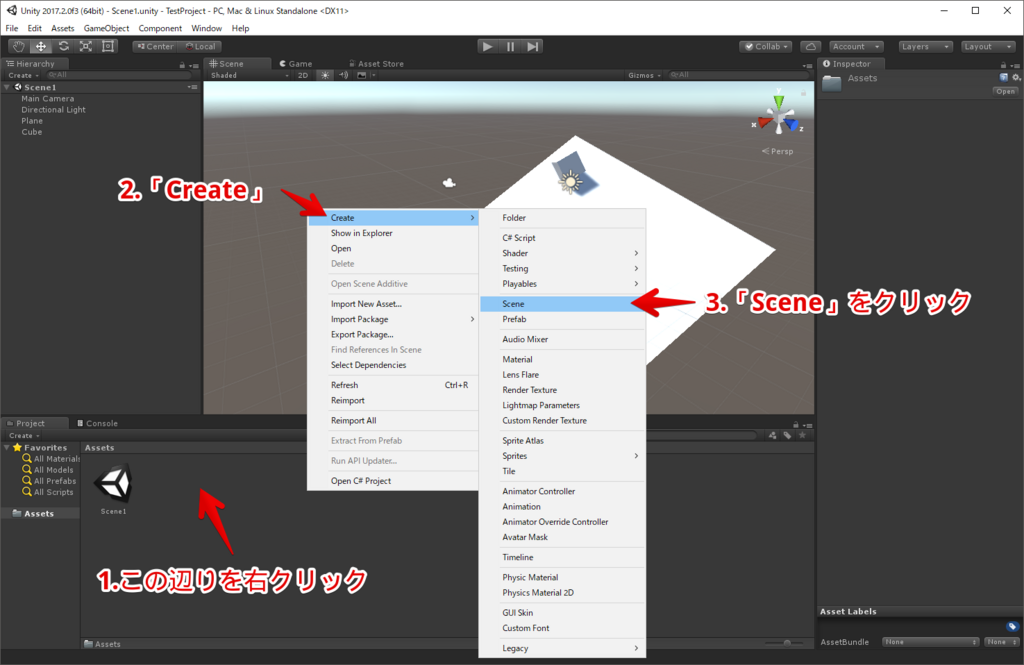
Task: Open the File menu
Action: click(12, 28)
